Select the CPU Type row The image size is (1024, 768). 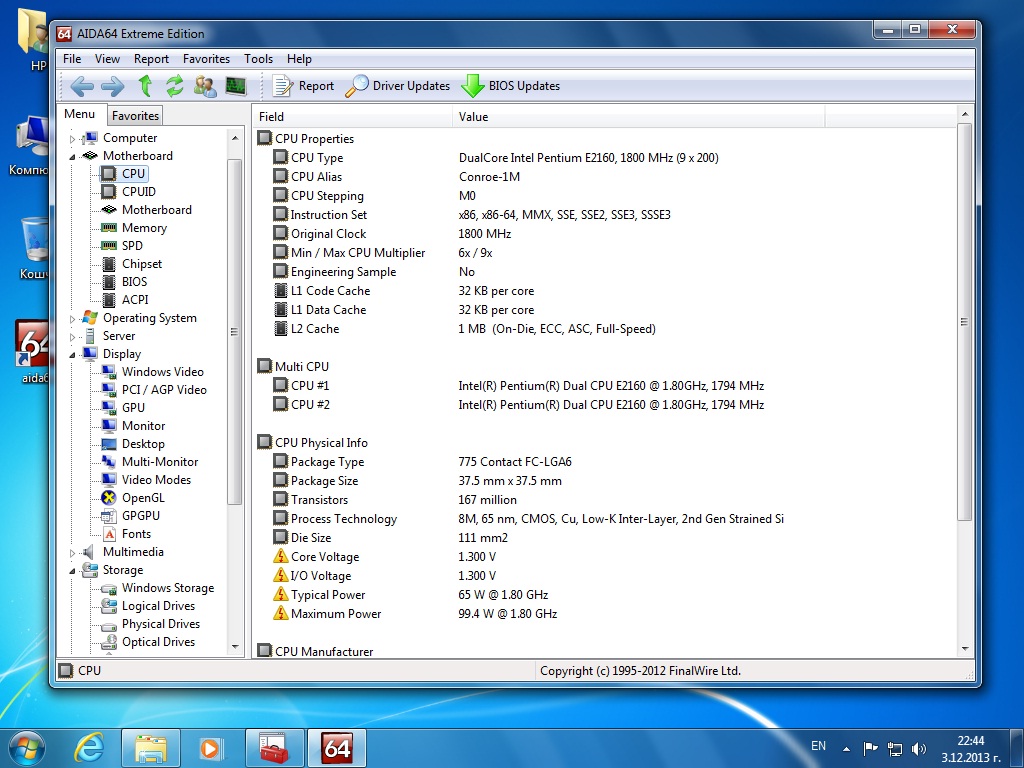(x=604, y=157)
